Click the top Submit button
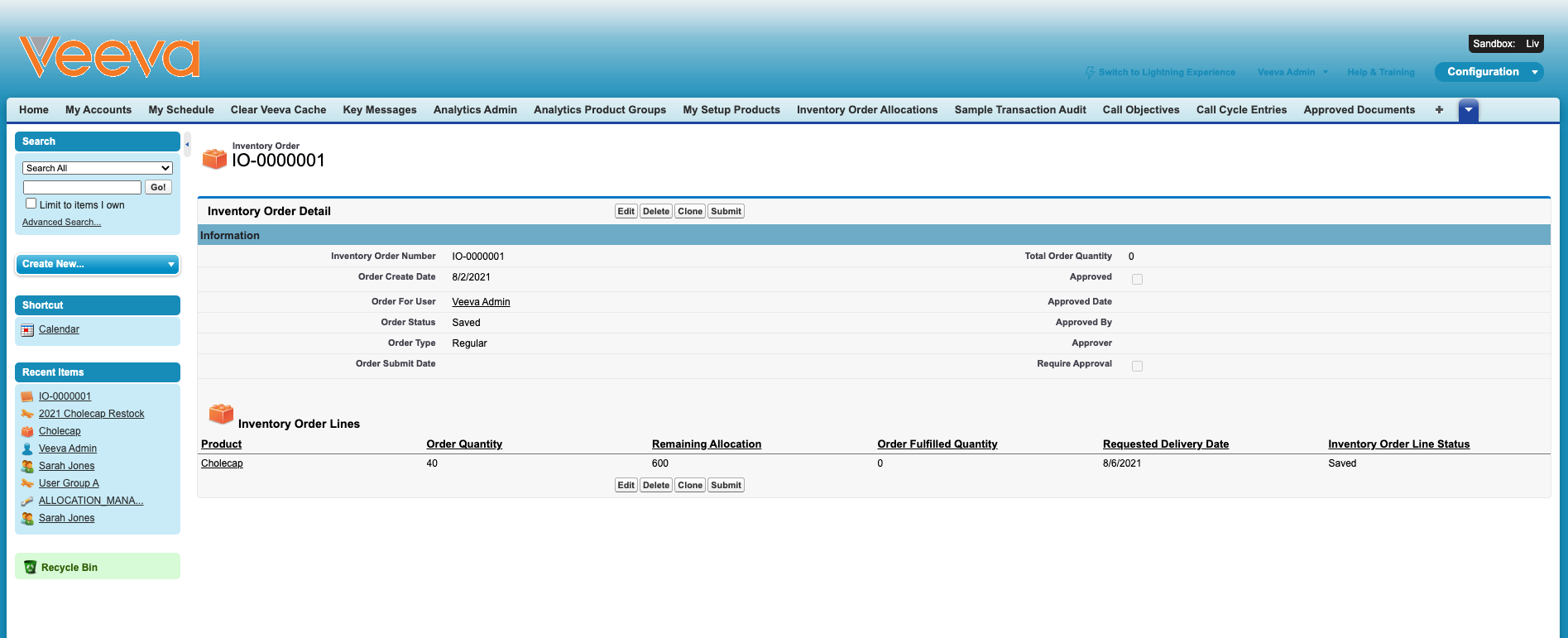The width and height of the screenshot is (1568, 638). pos(726,212)
